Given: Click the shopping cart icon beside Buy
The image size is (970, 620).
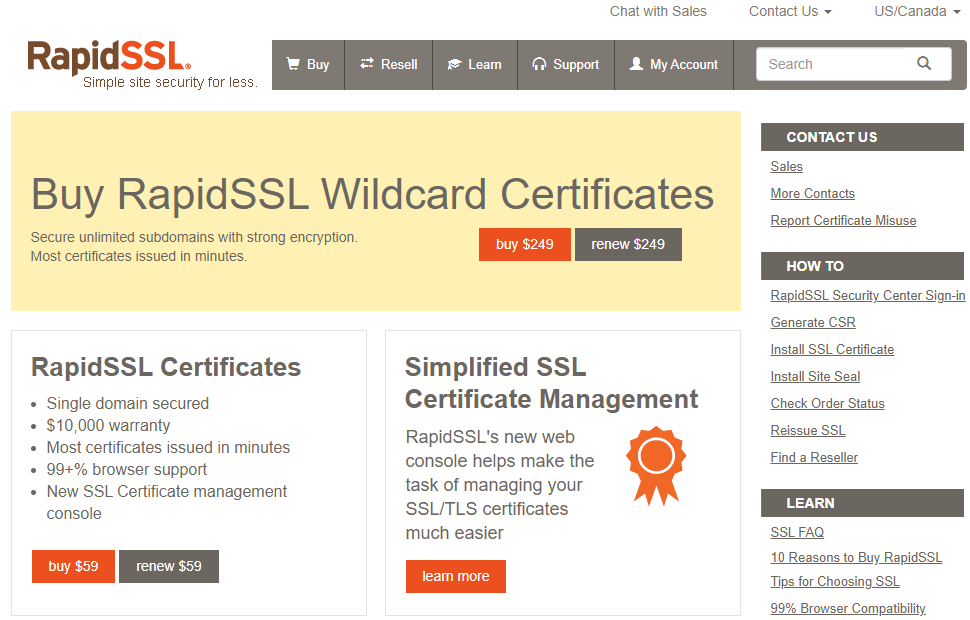Looking at the screenshot, I should click(x=293, y=64).
